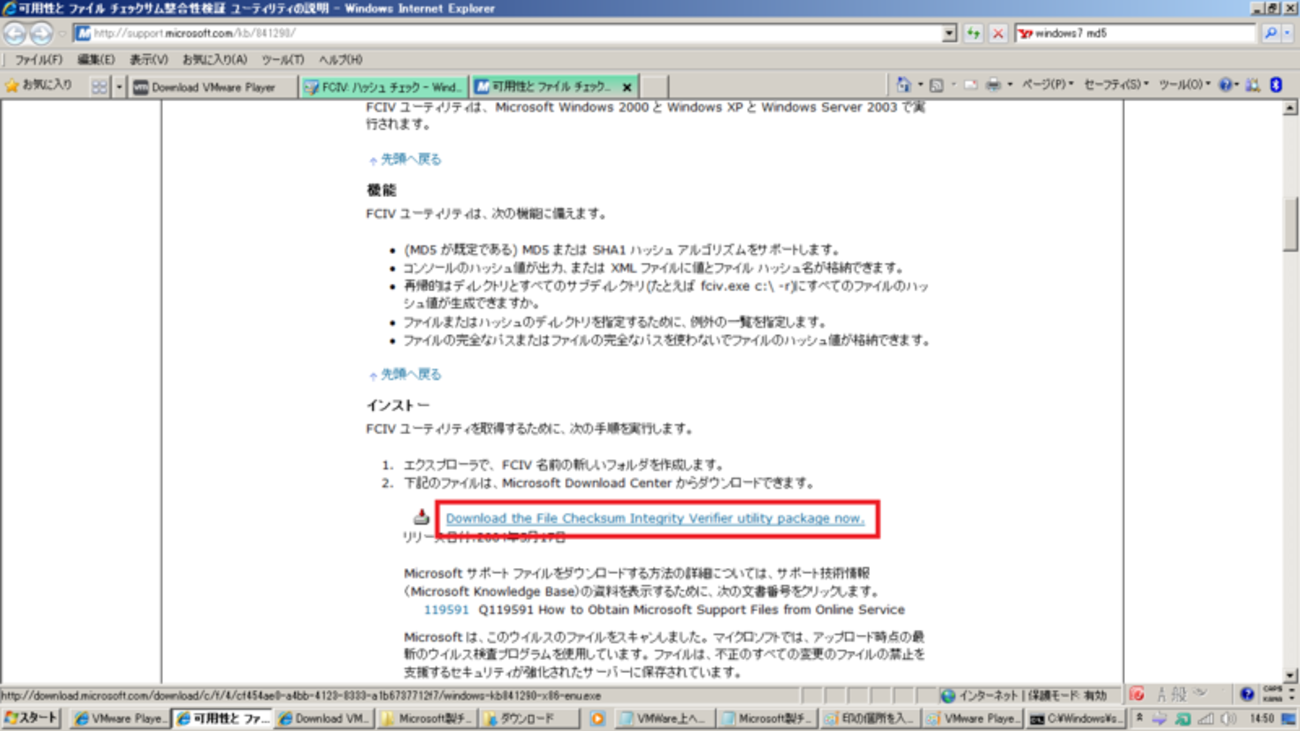Open the Safety (セーフティ) dropdown menu
Viewport: 1300px width, 731px height.
tap(1116, 86)
